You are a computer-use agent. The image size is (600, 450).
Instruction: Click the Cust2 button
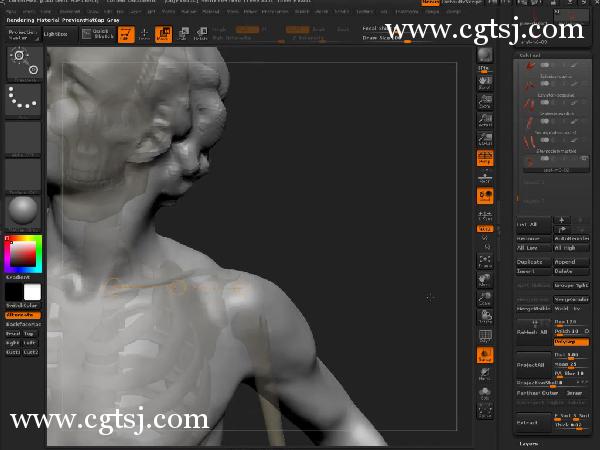pyautogui.click(x=31, y=352)
